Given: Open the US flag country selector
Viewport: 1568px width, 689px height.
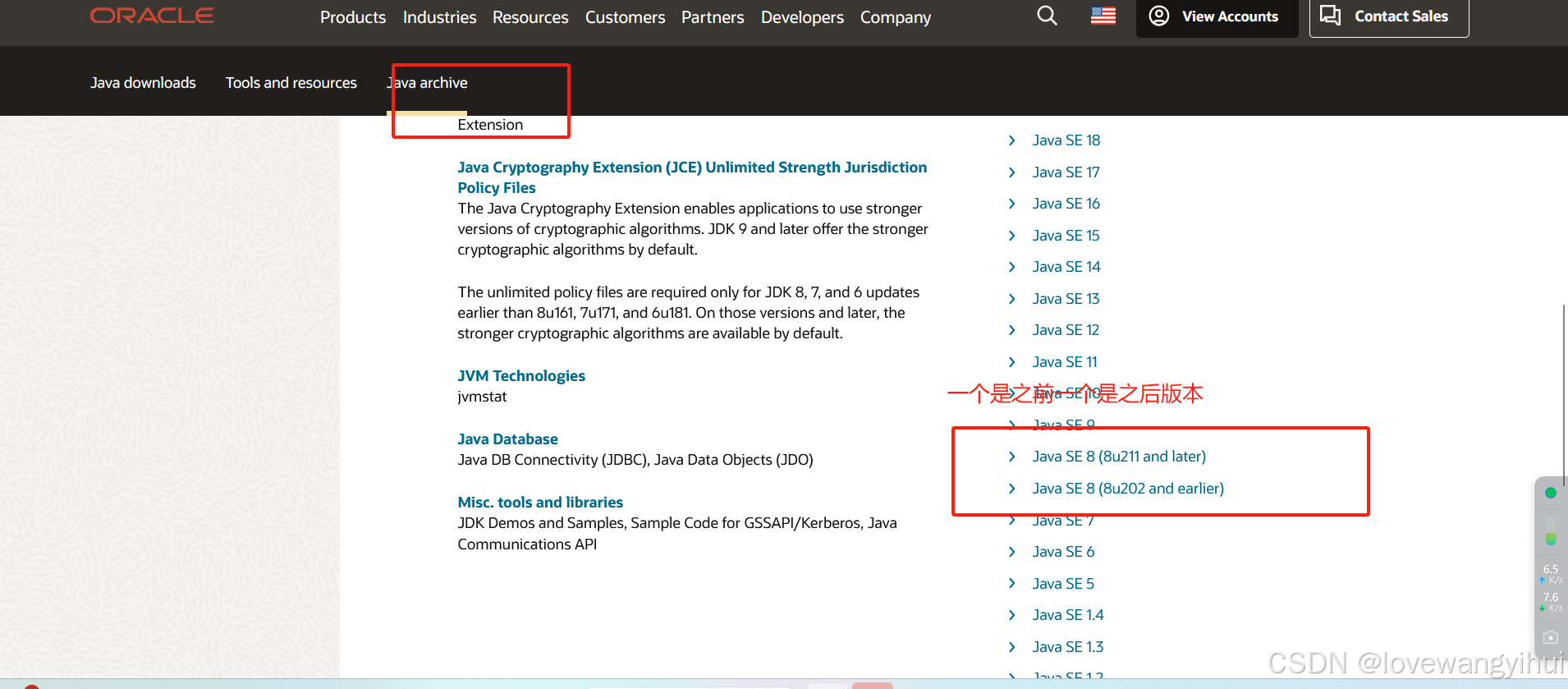Looking at the screenshot, I should pyautogui.click(x=1103, y=16).
